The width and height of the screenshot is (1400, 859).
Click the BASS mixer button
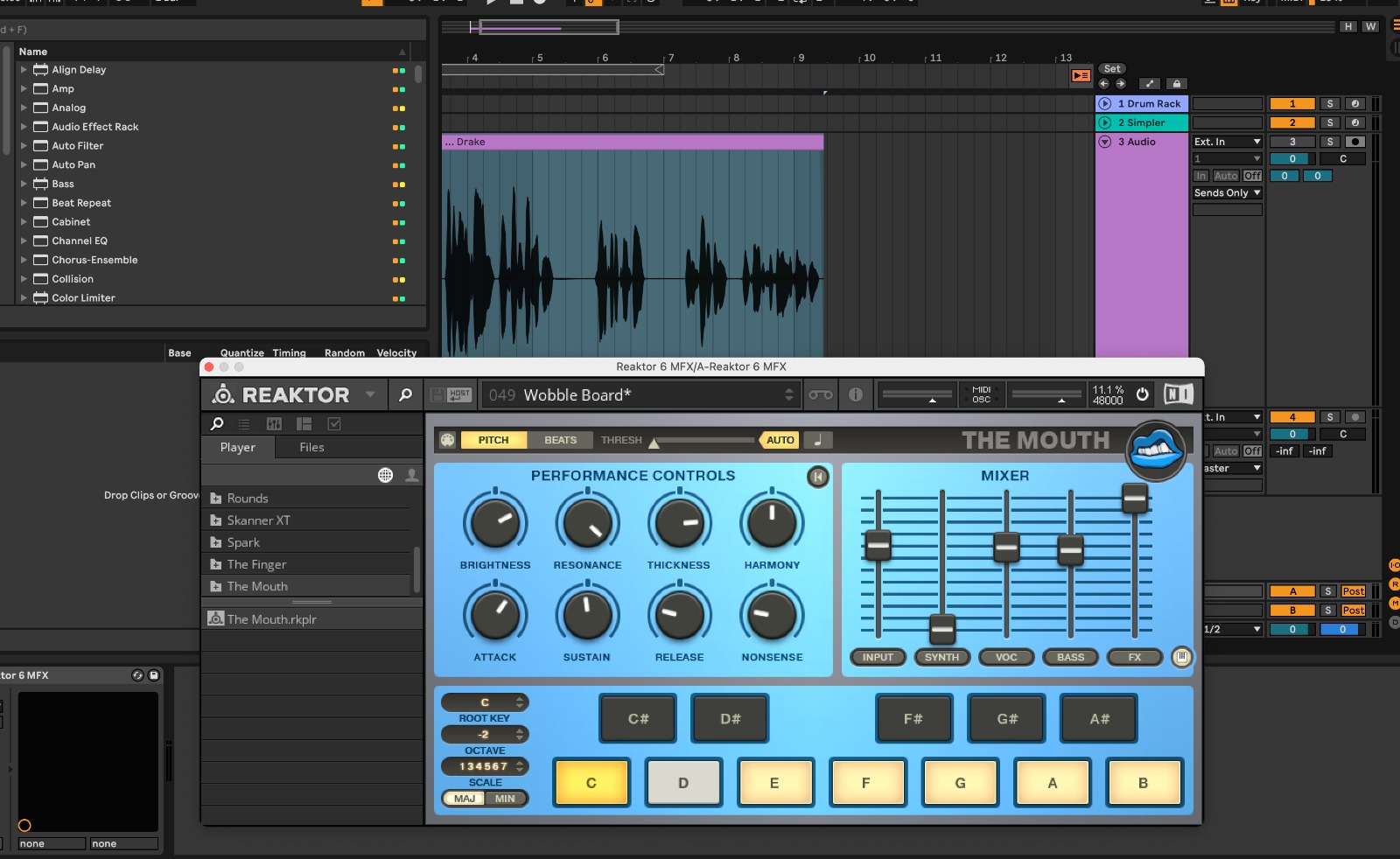point(1070,657)
